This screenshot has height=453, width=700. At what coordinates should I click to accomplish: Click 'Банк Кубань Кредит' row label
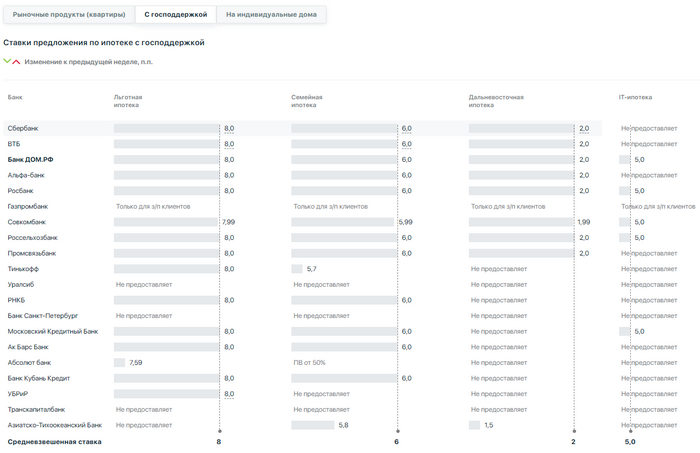click(x=39, y=378)
